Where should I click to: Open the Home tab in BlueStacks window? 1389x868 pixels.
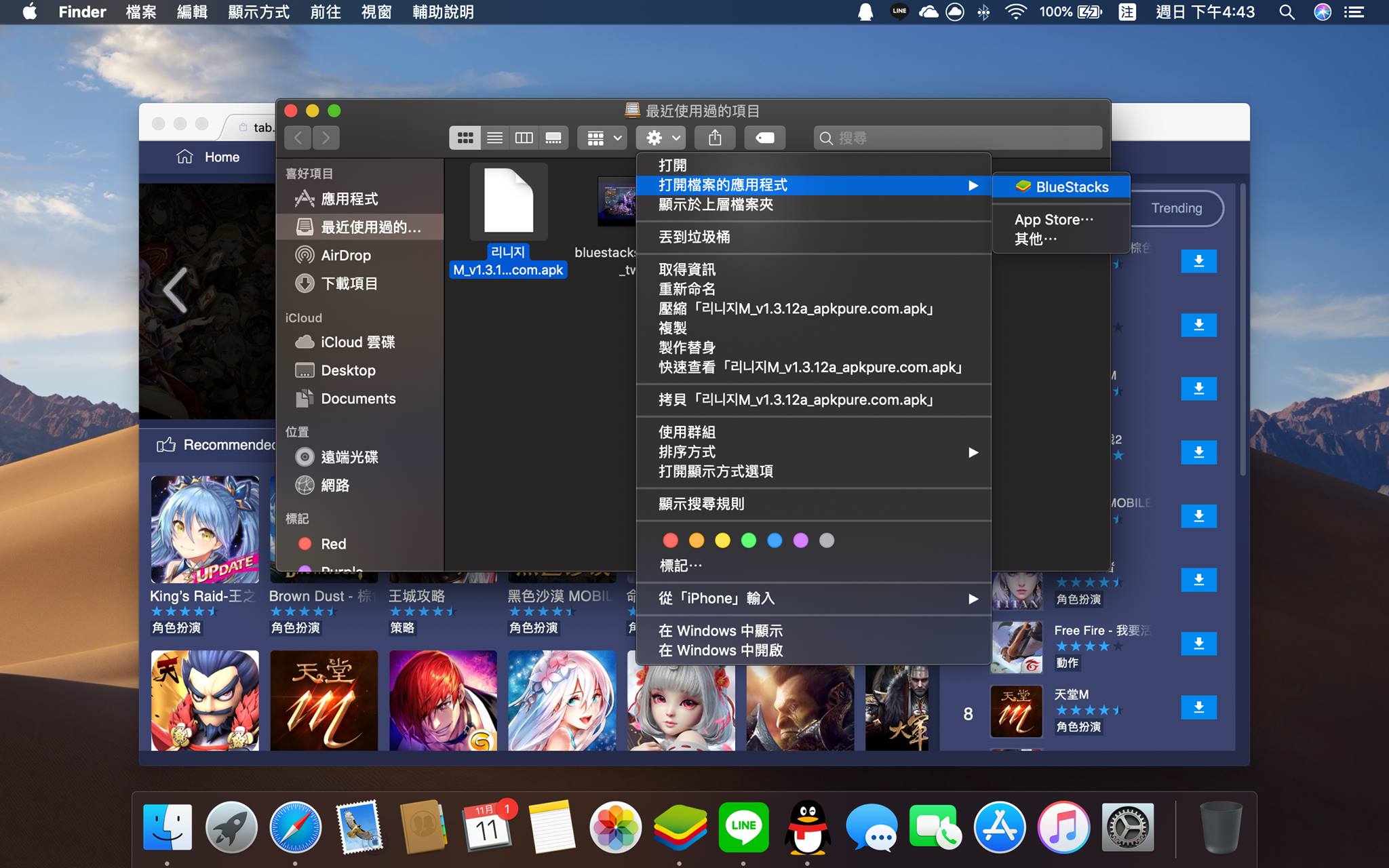tap(208, 157)
